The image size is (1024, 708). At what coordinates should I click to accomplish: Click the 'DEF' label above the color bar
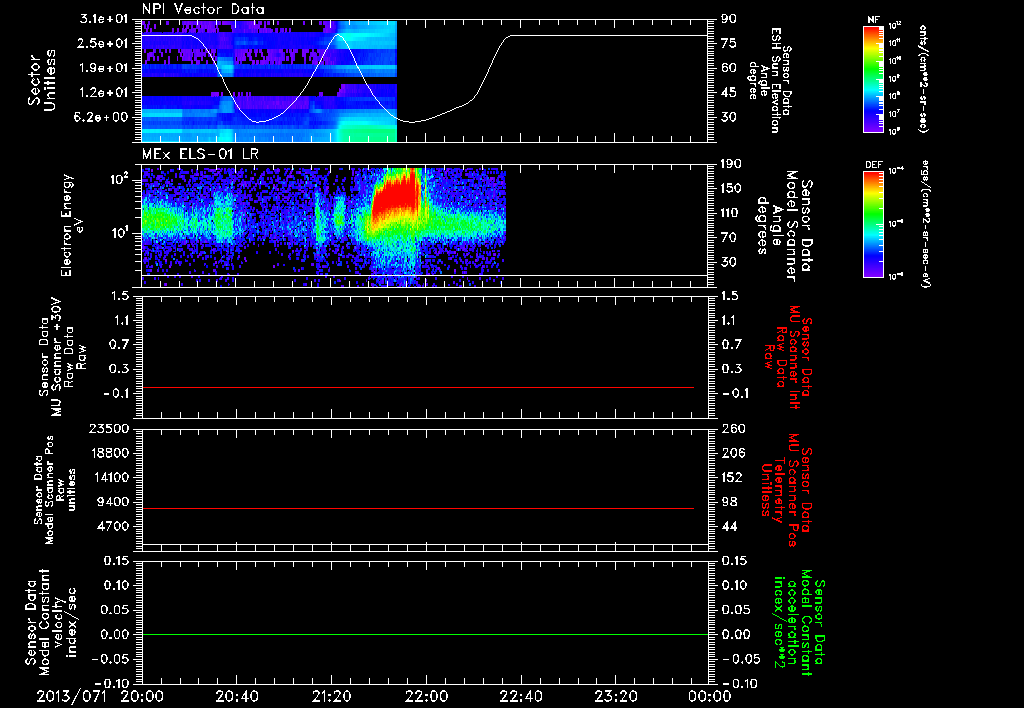[x=873, y=165]
